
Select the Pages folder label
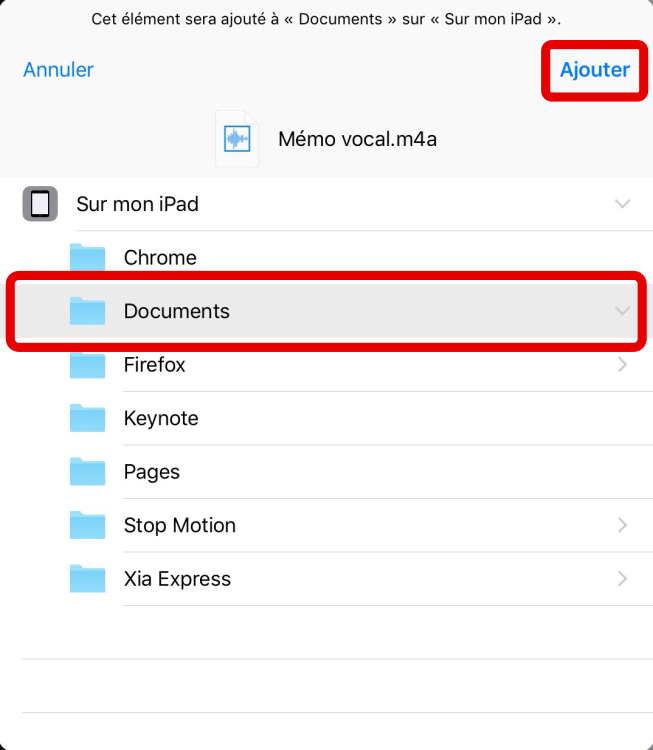pos(152,472)
